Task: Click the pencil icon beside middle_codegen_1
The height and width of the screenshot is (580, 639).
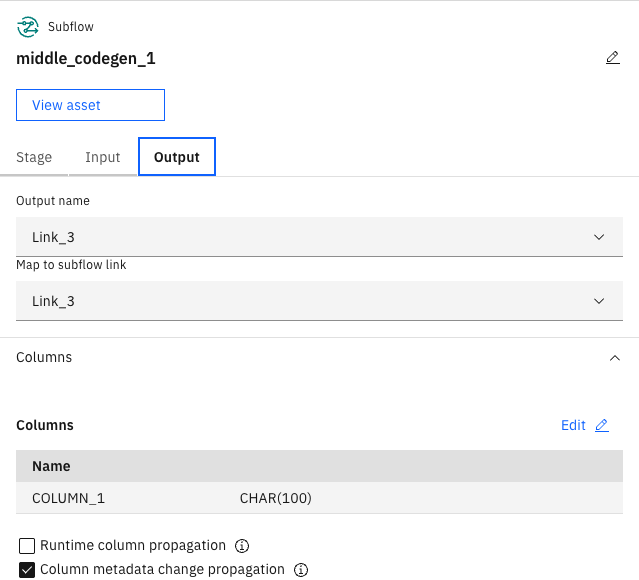Action: 613,58
